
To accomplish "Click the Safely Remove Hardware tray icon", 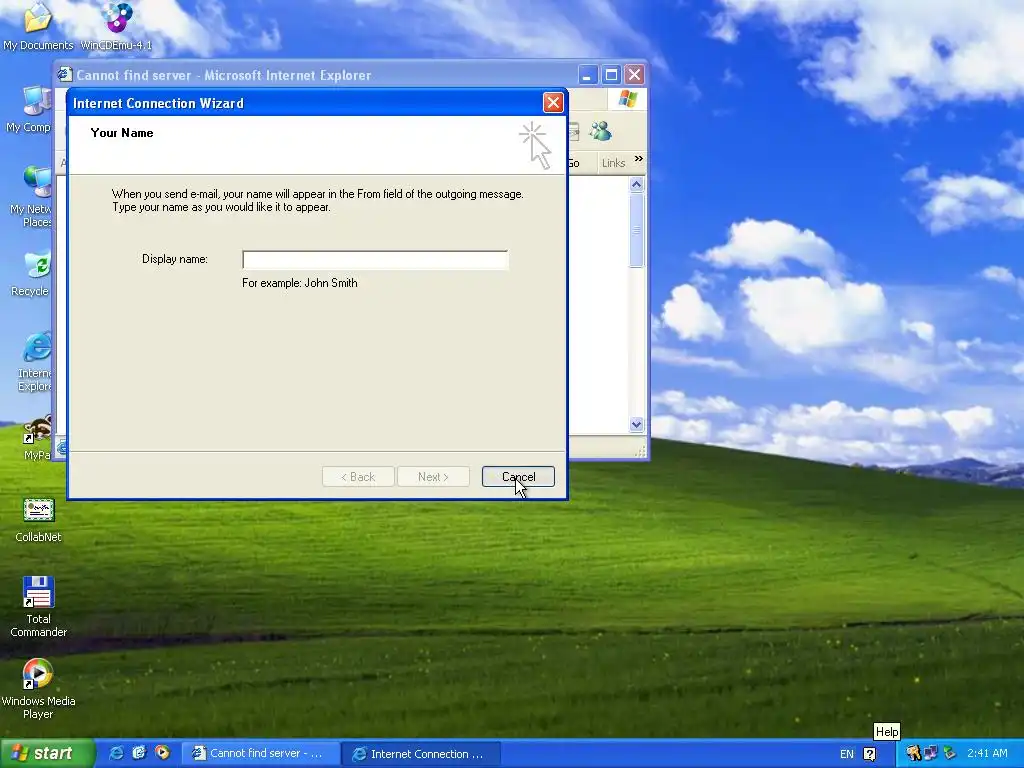I will pos(949,753).
